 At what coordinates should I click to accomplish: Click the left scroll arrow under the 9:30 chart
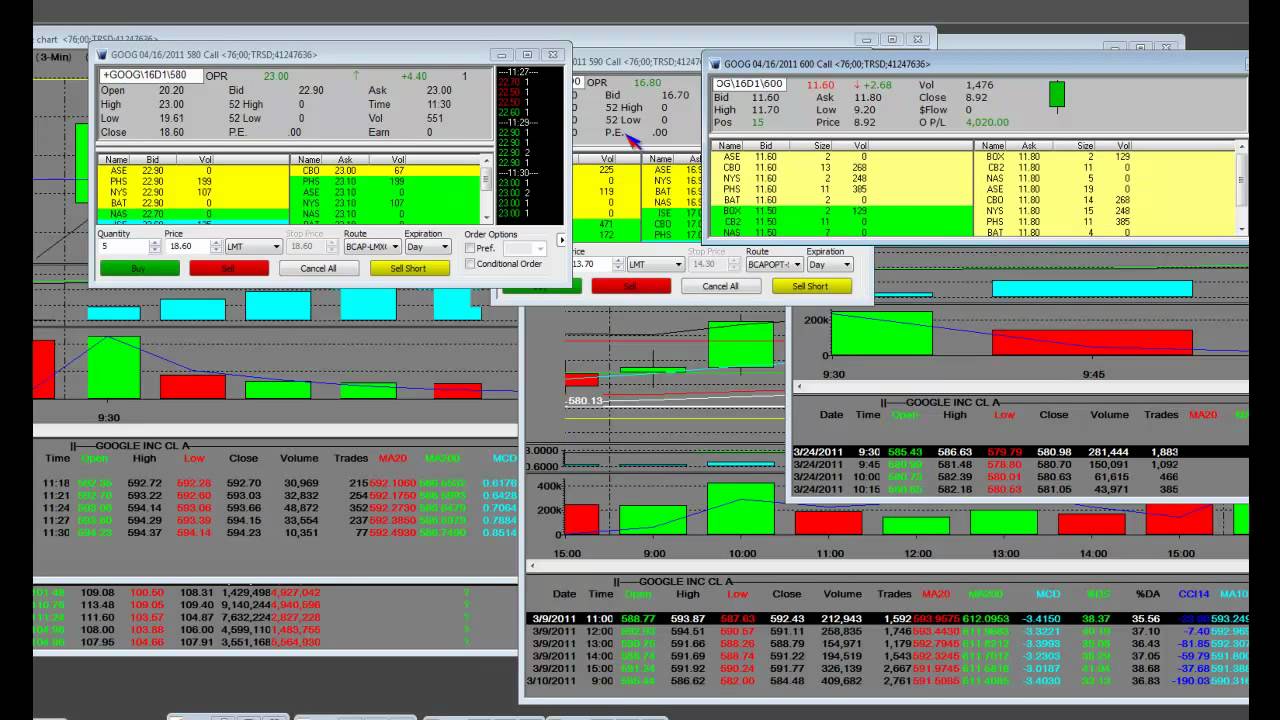799,386
